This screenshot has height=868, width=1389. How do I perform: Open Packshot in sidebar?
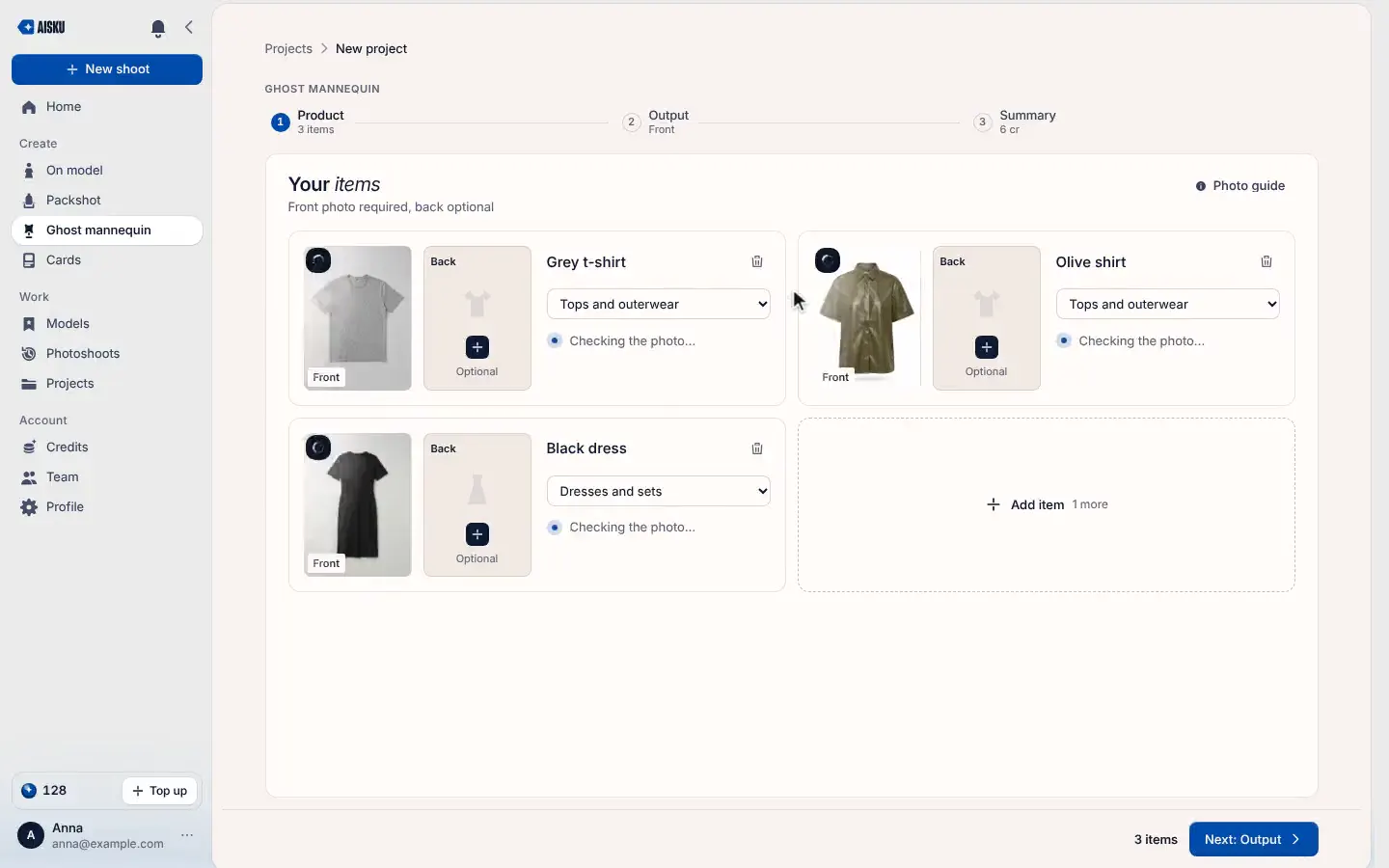(x=107, y=201)
